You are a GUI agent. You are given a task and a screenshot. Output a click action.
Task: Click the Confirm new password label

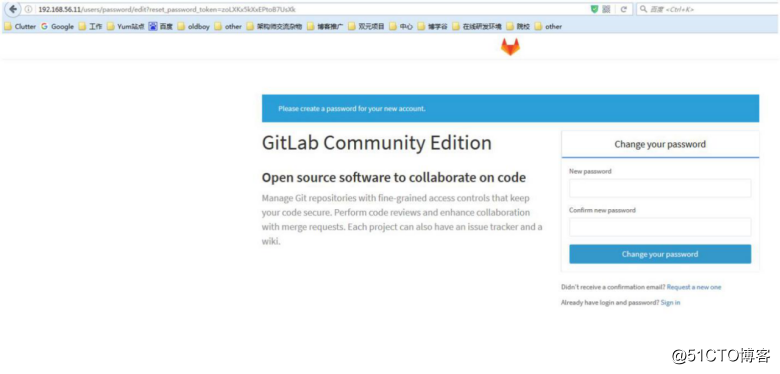602,210
